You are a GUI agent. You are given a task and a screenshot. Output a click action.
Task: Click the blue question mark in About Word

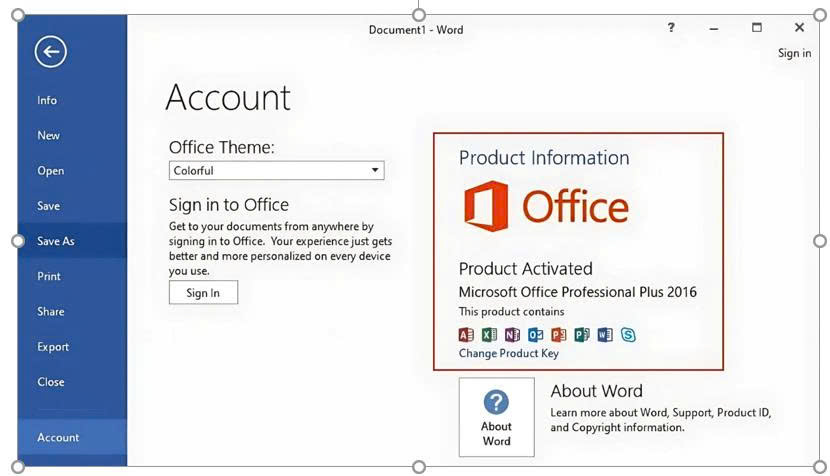496,402
